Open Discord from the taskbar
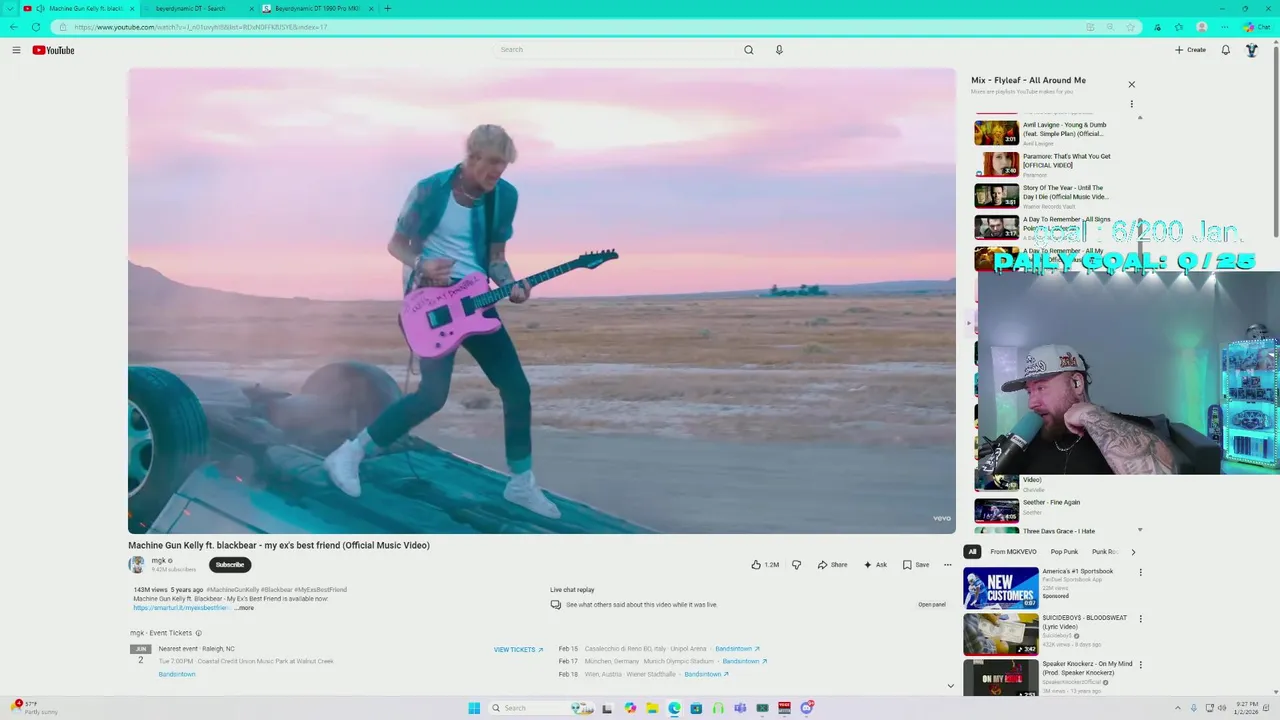 807,708
